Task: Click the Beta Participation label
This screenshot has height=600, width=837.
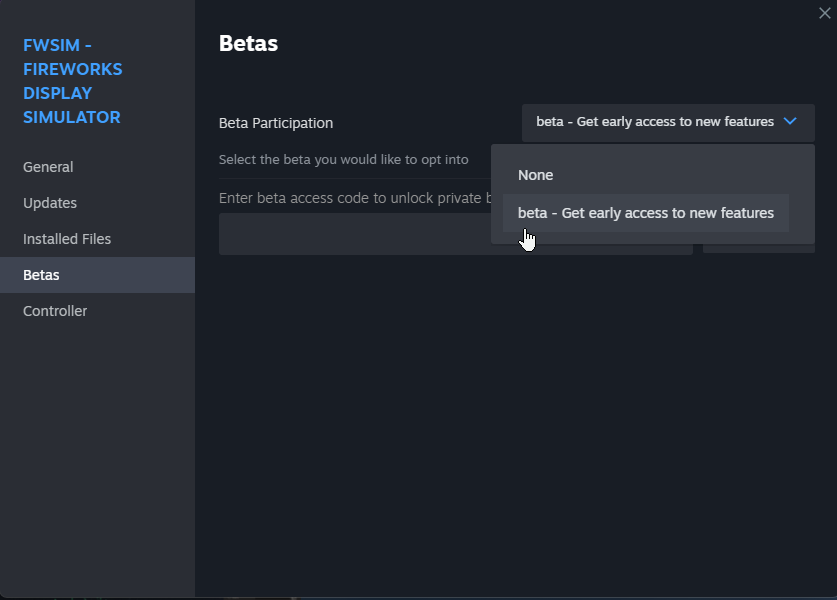Action: 276,123
